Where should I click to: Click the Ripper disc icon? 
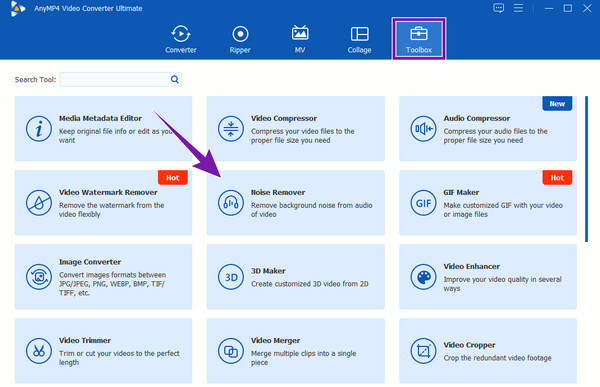(x=240, y=34)
